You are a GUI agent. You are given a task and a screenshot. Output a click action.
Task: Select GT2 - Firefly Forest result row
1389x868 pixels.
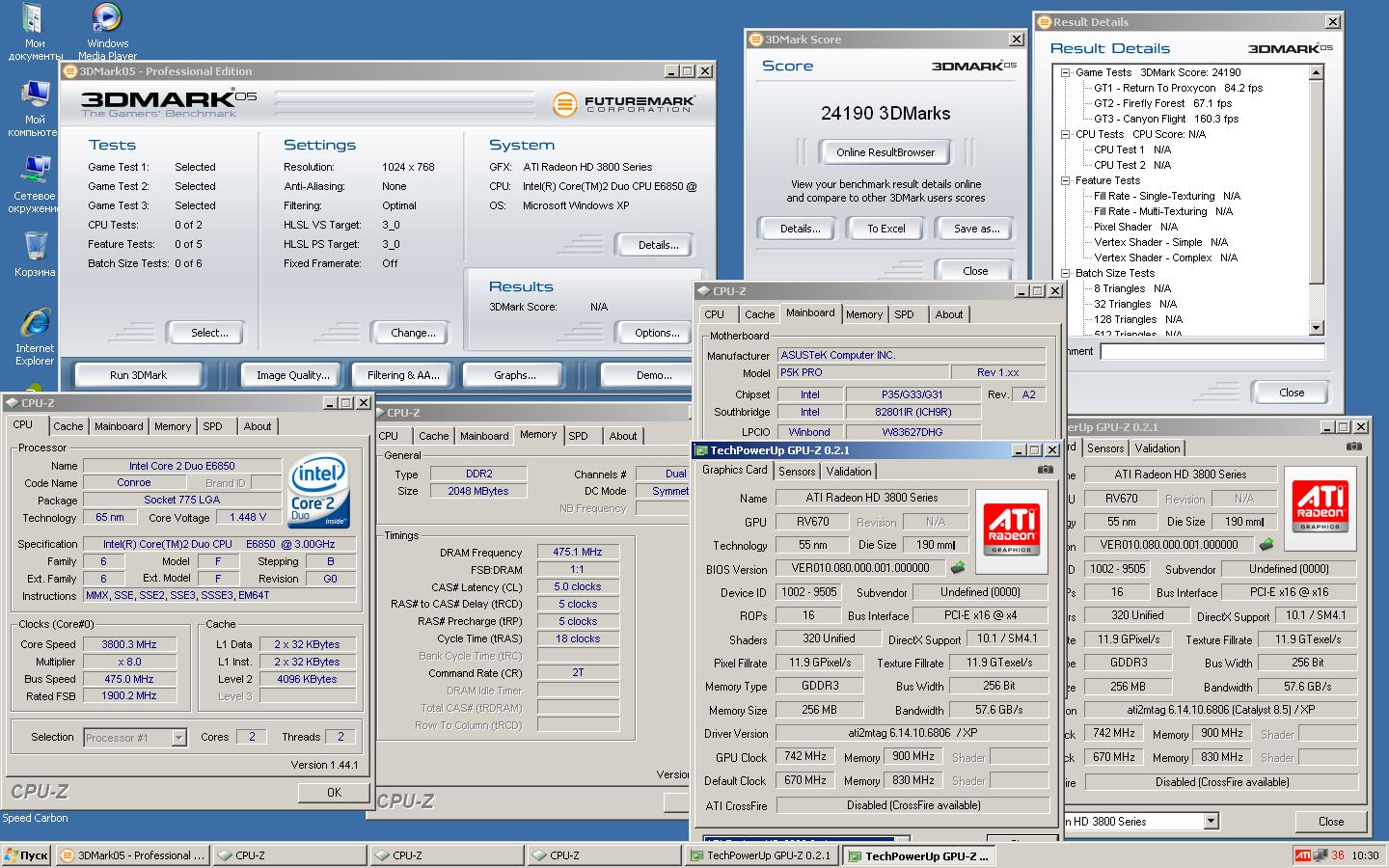pyautogui.click(x=1162, y=103)
